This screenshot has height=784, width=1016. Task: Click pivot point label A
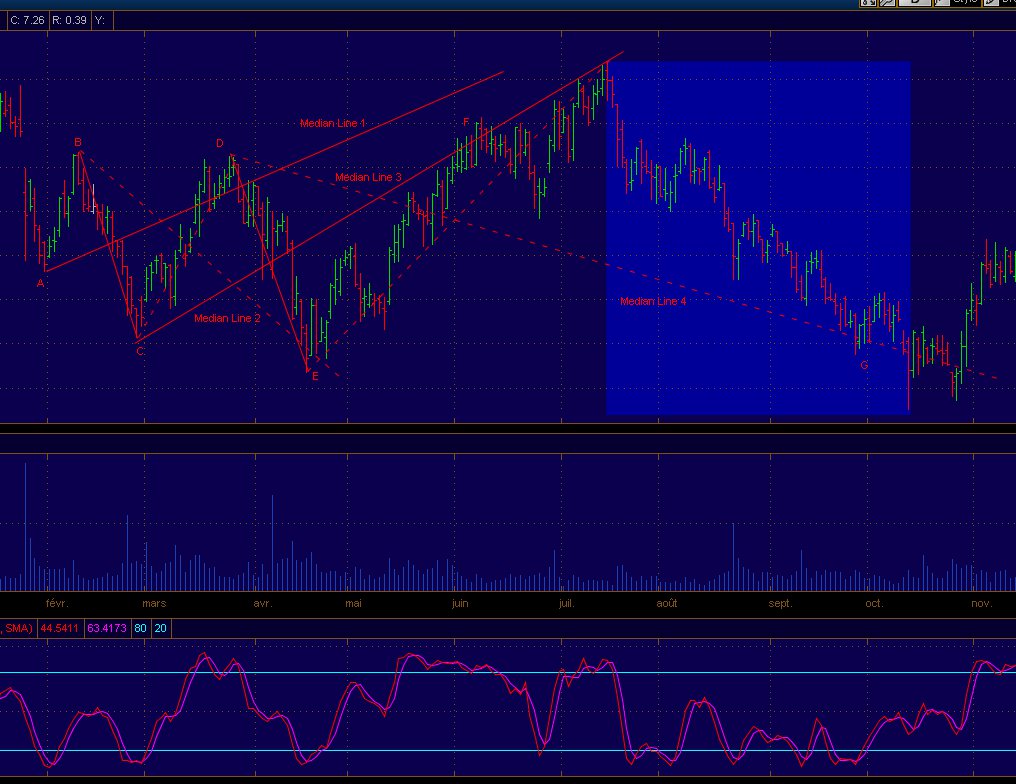pyautogui.click(x=40, y=283)
